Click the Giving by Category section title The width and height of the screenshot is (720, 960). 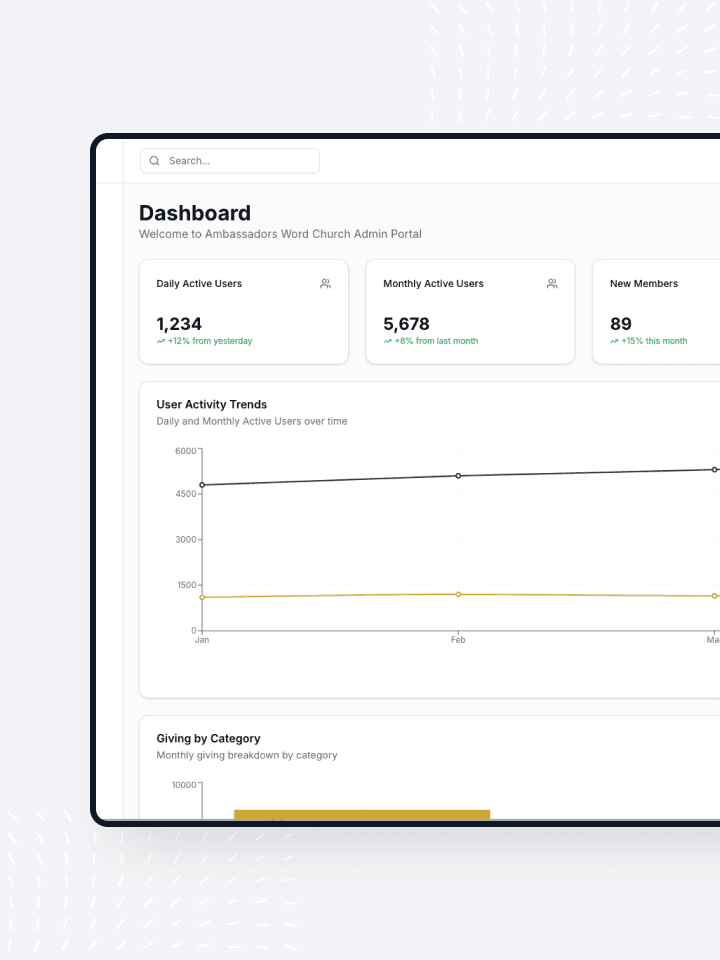coord(208,739)
